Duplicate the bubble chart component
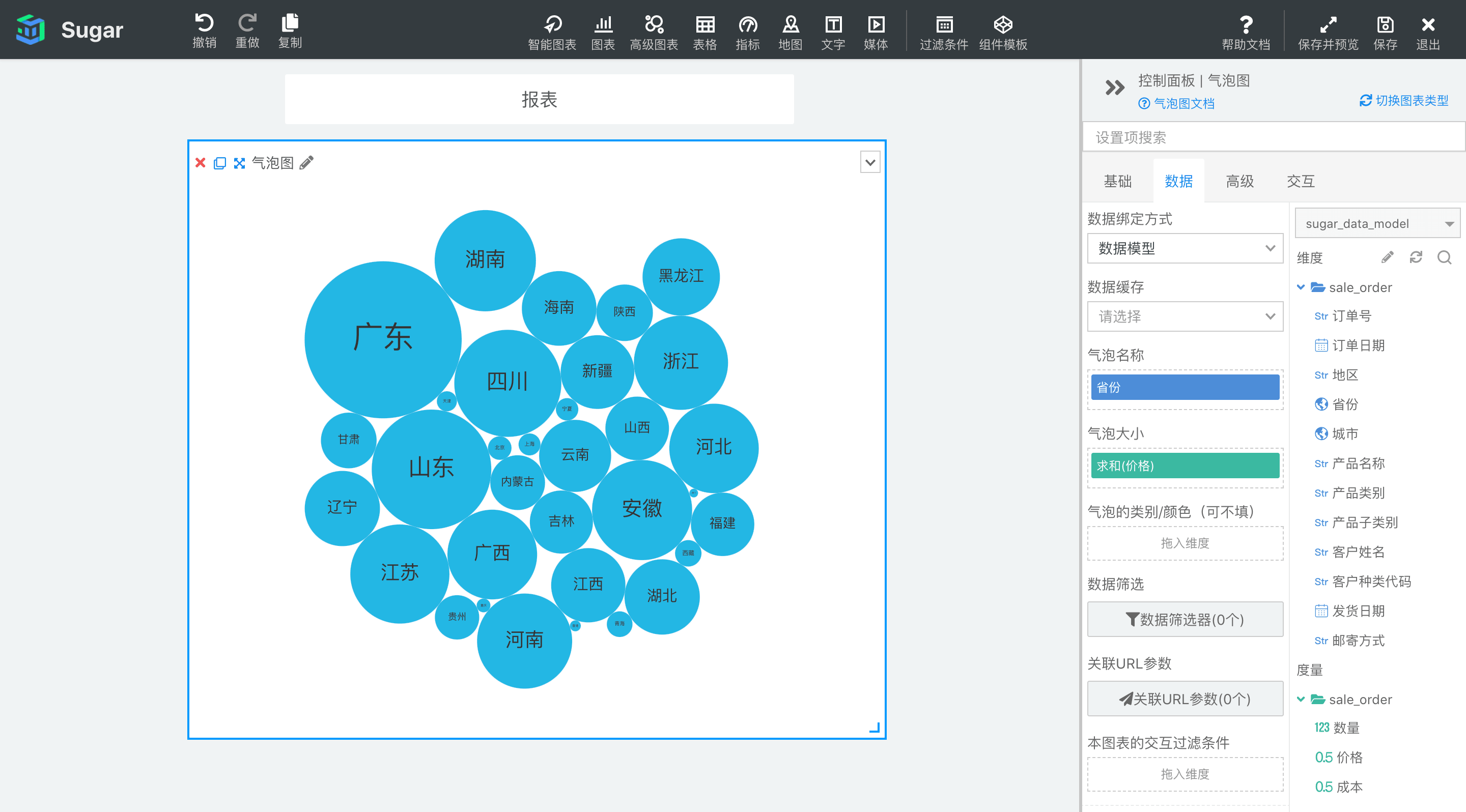Viewport: 1466px width, 812px height. (x=220, y=163)
